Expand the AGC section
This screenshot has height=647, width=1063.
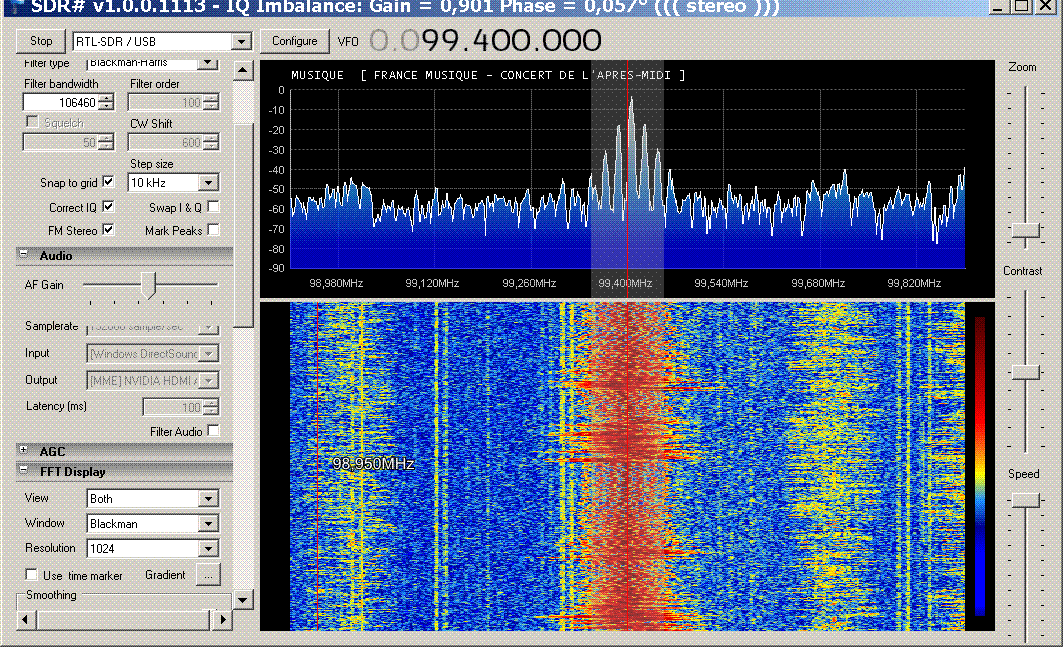(24, 450)
